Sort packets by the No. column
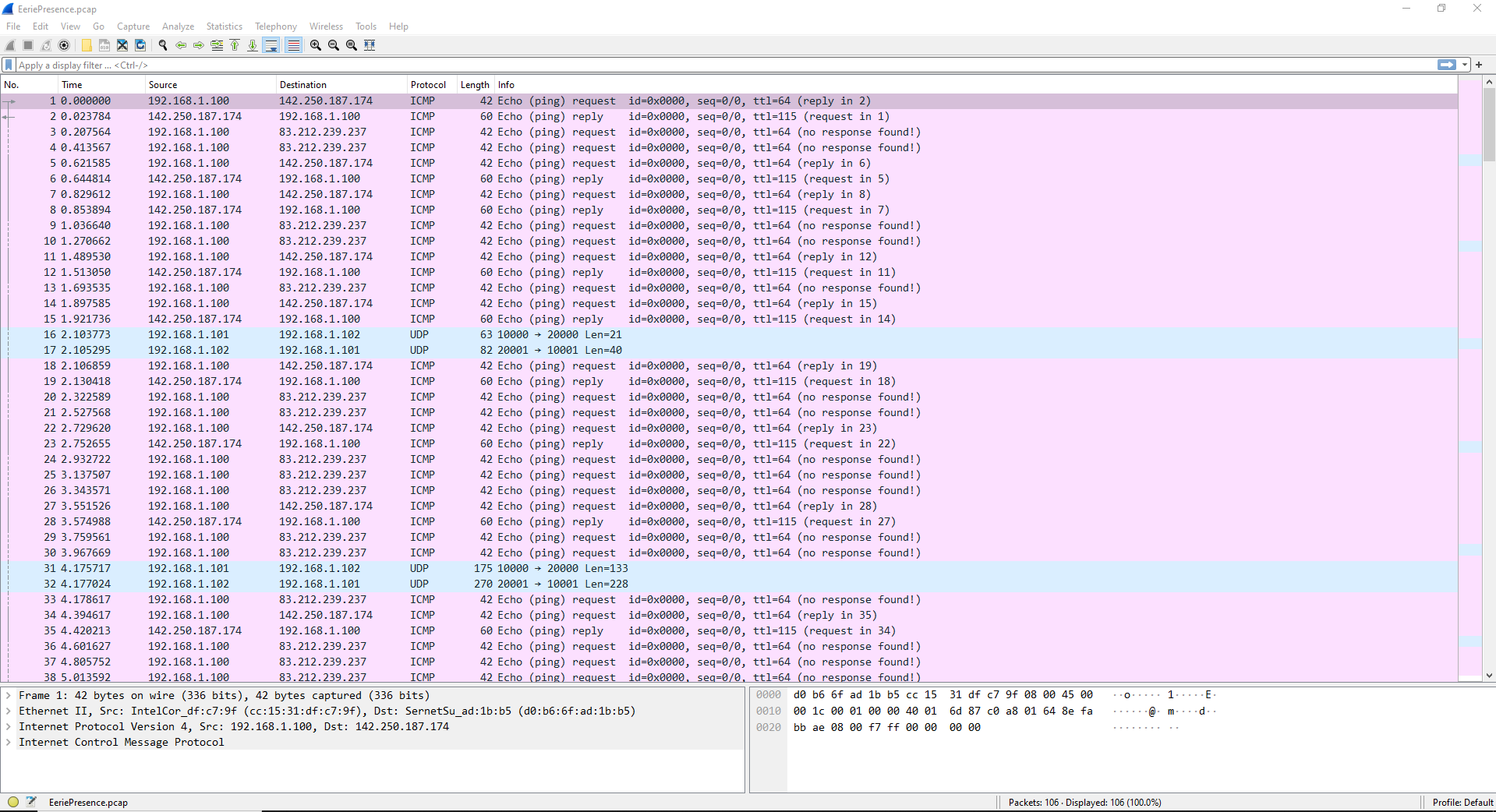1496x812 pixels. point(30,84)
